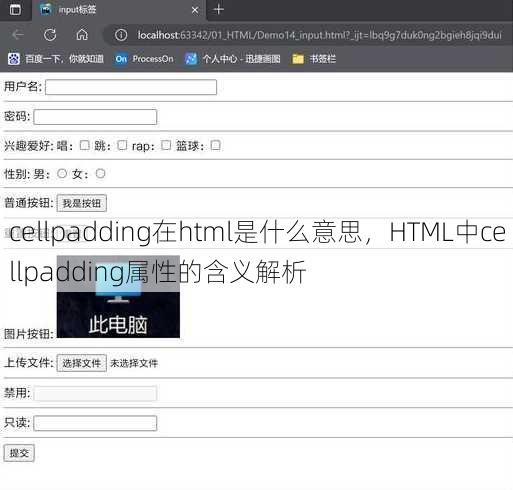Focus the 密码 input field
The height and width of the screenshot is (490, 513).
pos(95,117)
